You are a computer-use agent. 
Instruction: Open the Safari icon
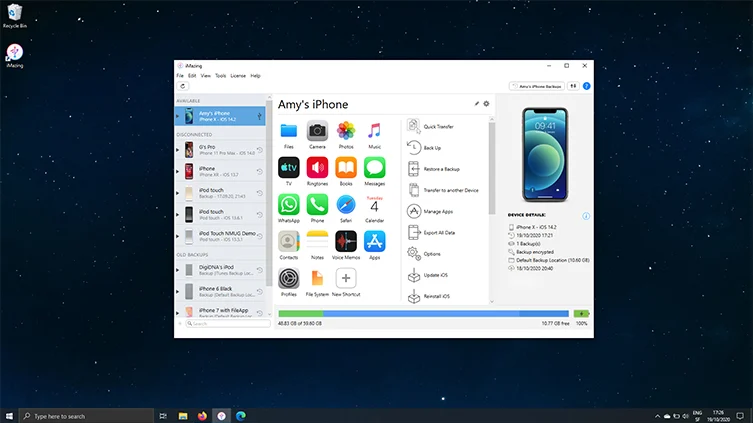coord(346,205)
